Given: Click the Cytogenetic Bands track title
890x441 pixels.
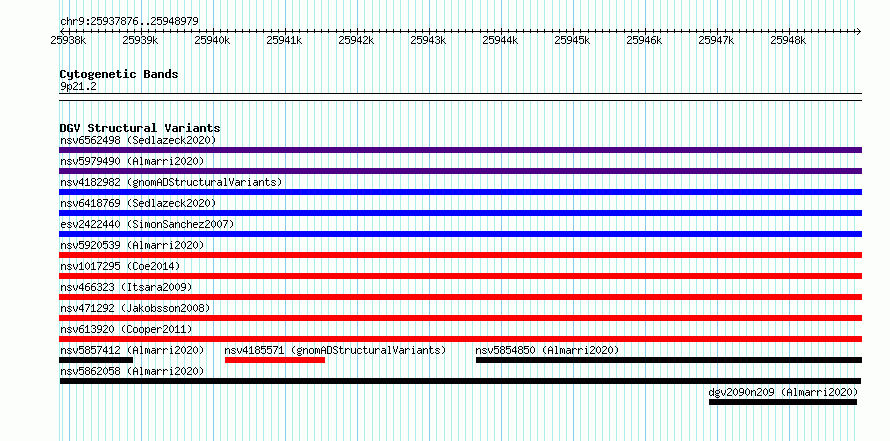Looking at the screenshot, I should point(119,74).
